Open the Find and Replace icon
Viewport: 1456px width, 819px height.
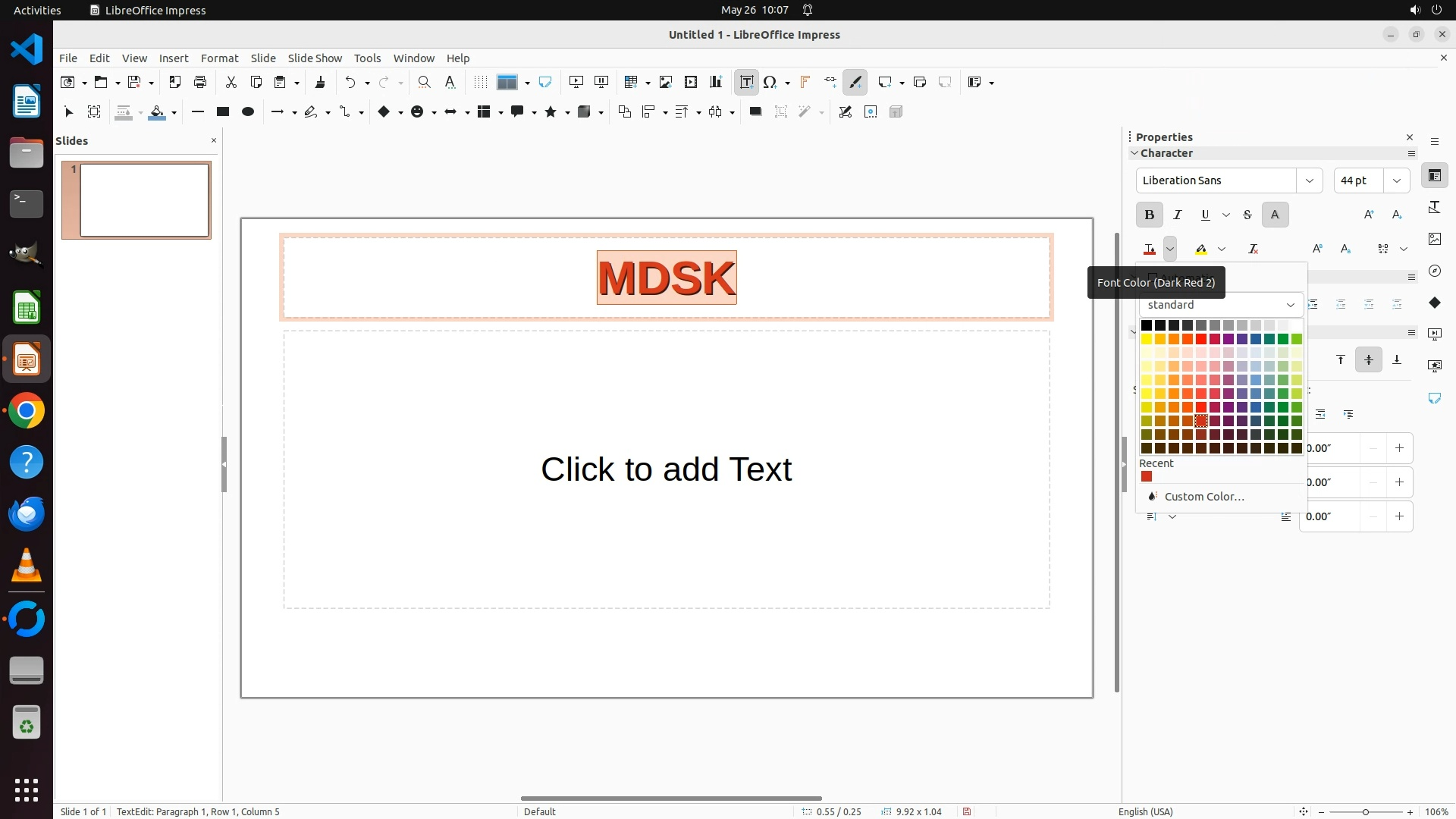[424, 82]
